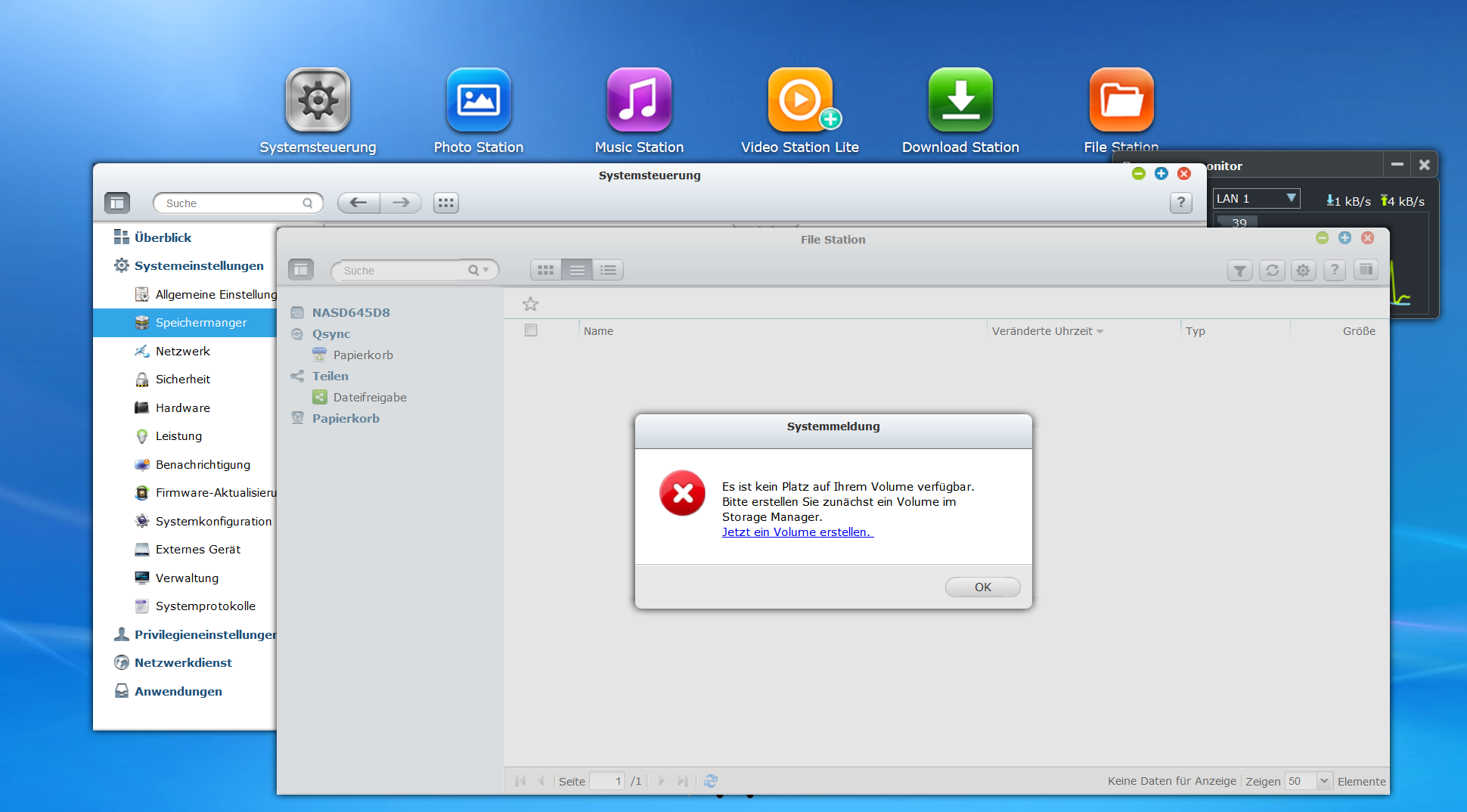Open Dateifreigabe in File Station tree

(370, 397)
